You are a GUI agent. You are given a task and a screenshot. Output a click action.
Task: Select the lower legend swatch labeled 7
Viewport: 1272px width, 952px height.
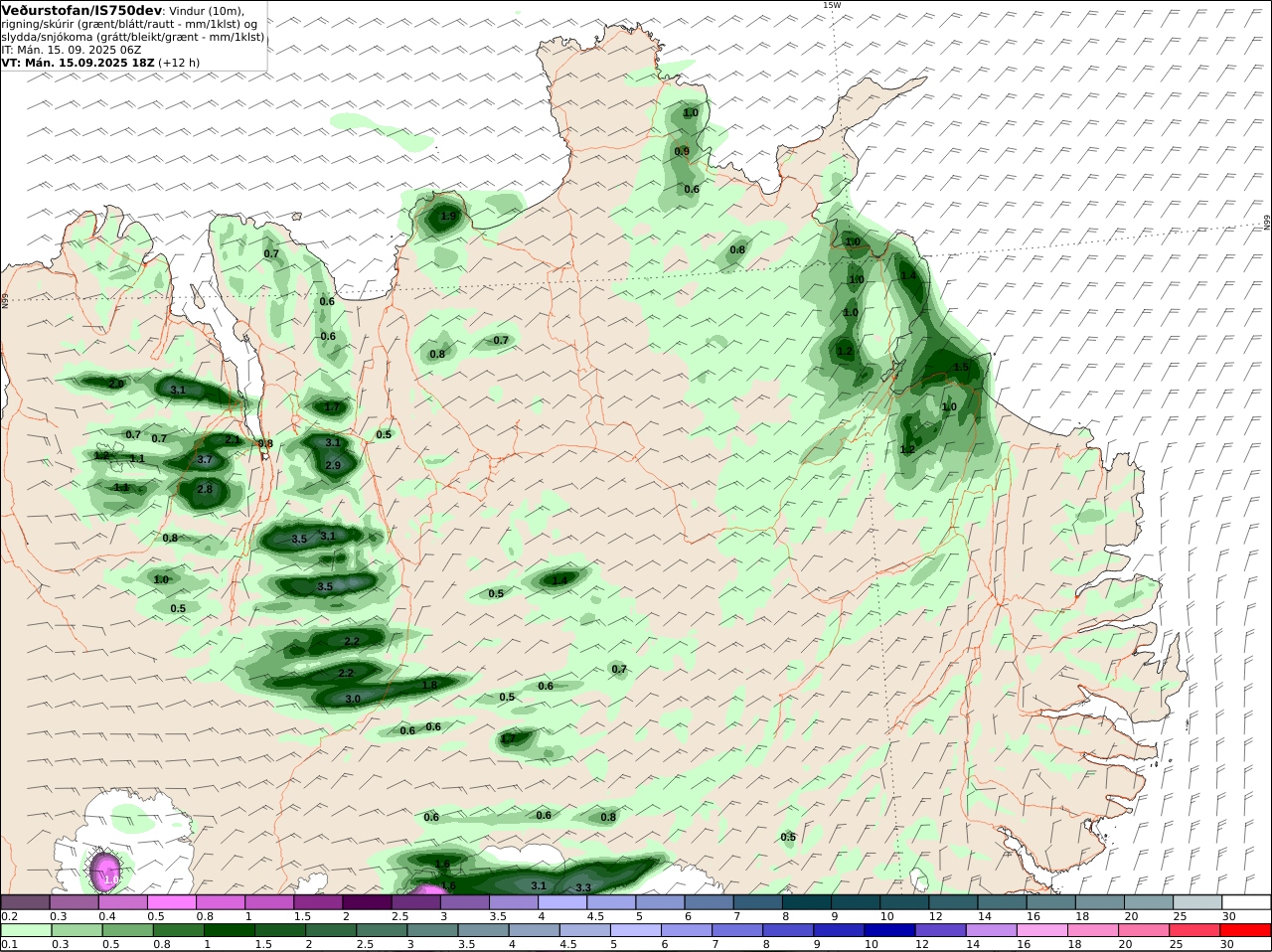coord(737,930)
